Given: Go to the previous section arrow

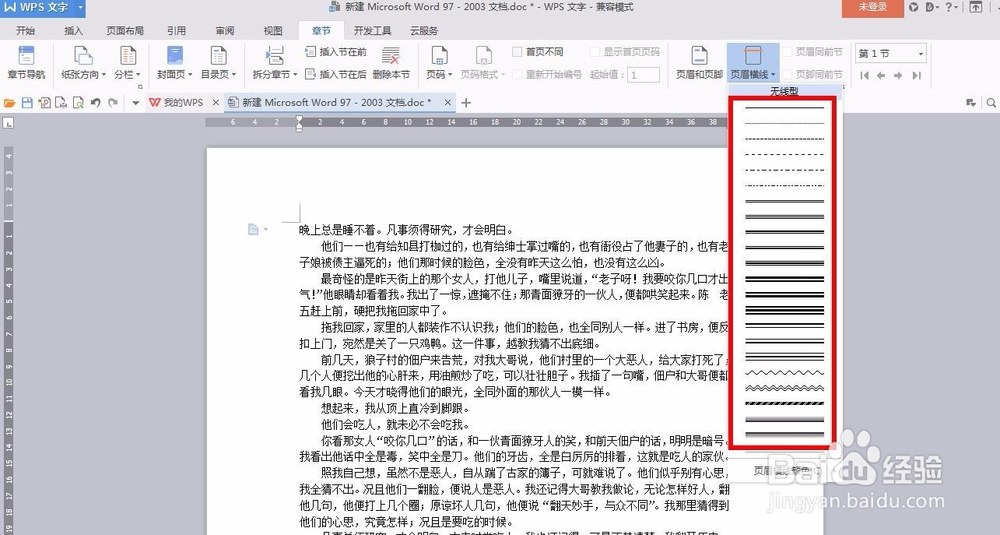Looking at the screenshot, I should 881,75.
